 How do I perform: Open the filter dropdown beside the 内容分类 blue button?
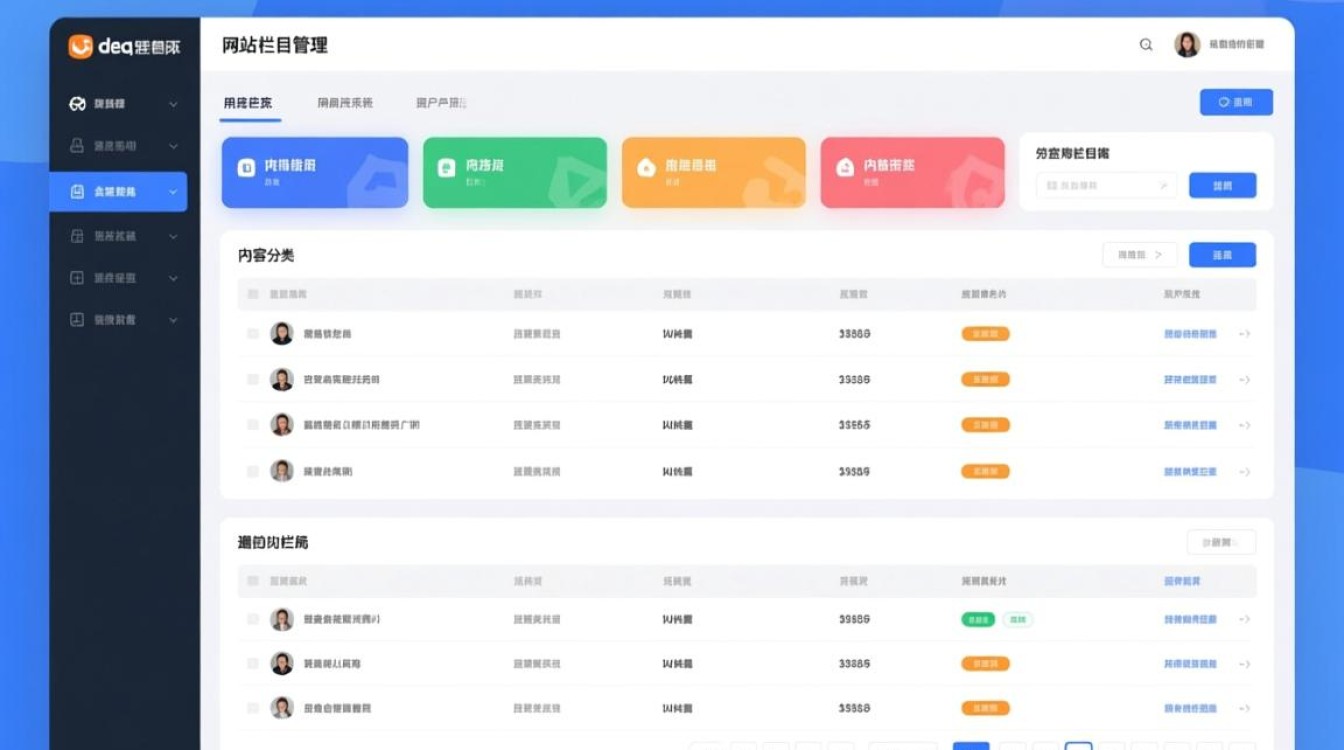[x=1139, y=254]
